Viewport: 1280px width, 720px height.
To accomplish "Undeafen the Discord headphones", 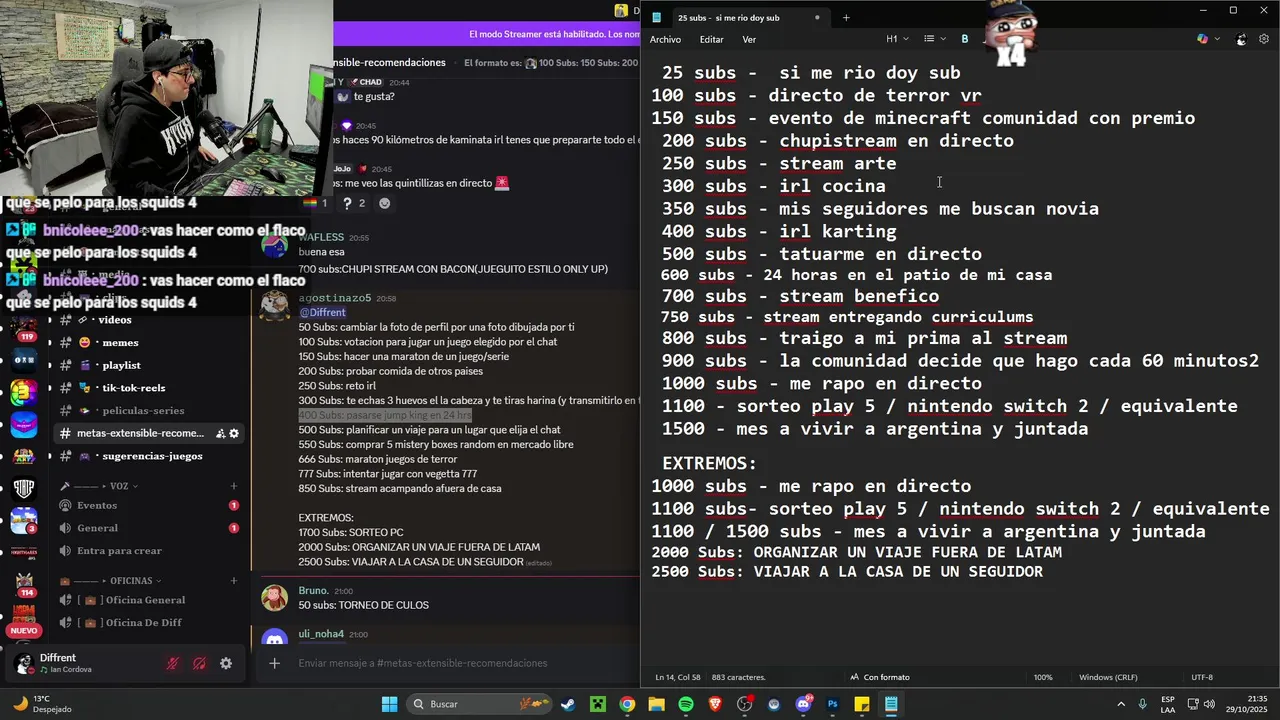I will 199,663.
